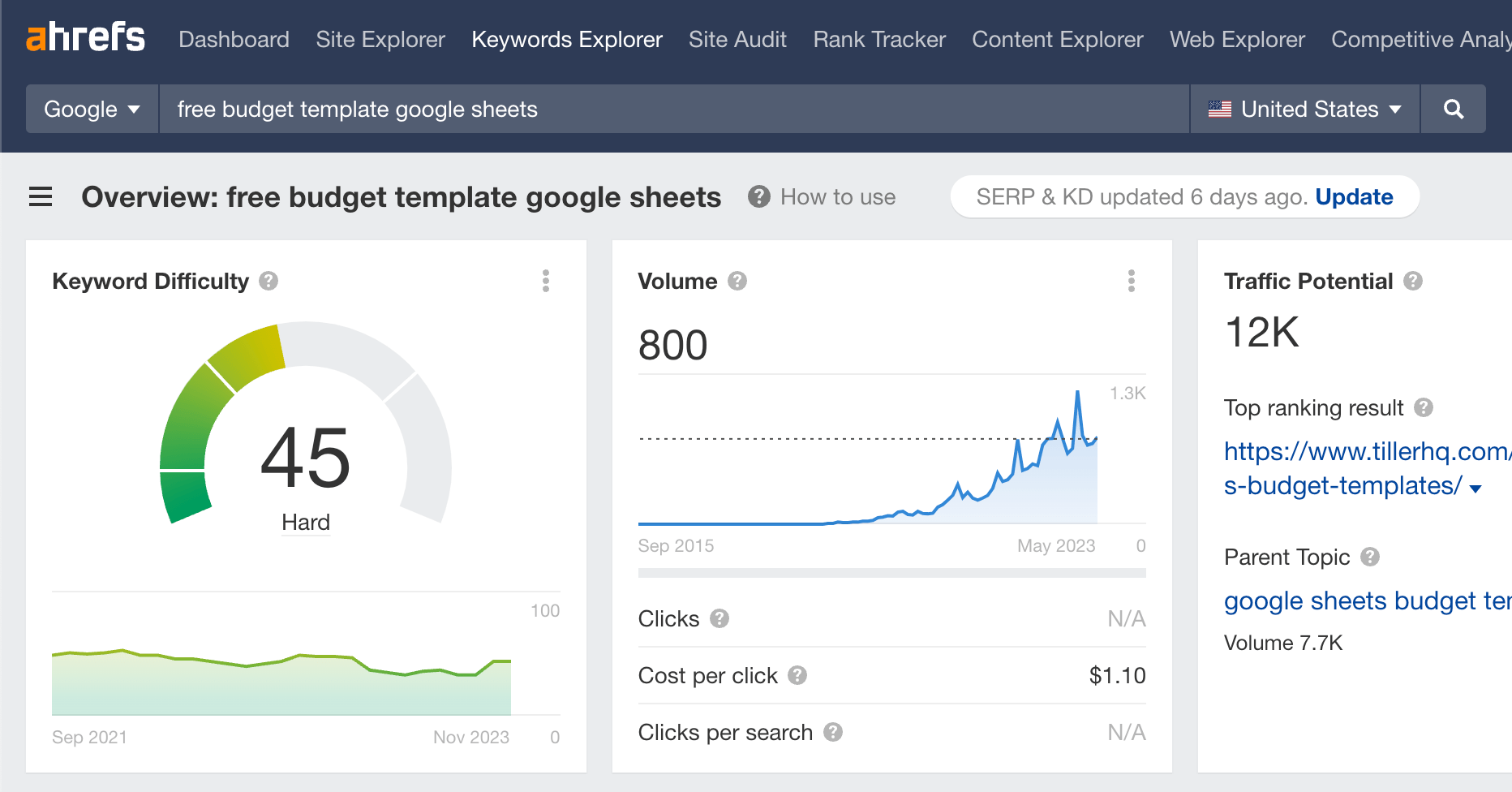Expand the top ranking result URL dropdown
The height and width of the screenshot is (792, 1512).
(x=1475, y=488)
